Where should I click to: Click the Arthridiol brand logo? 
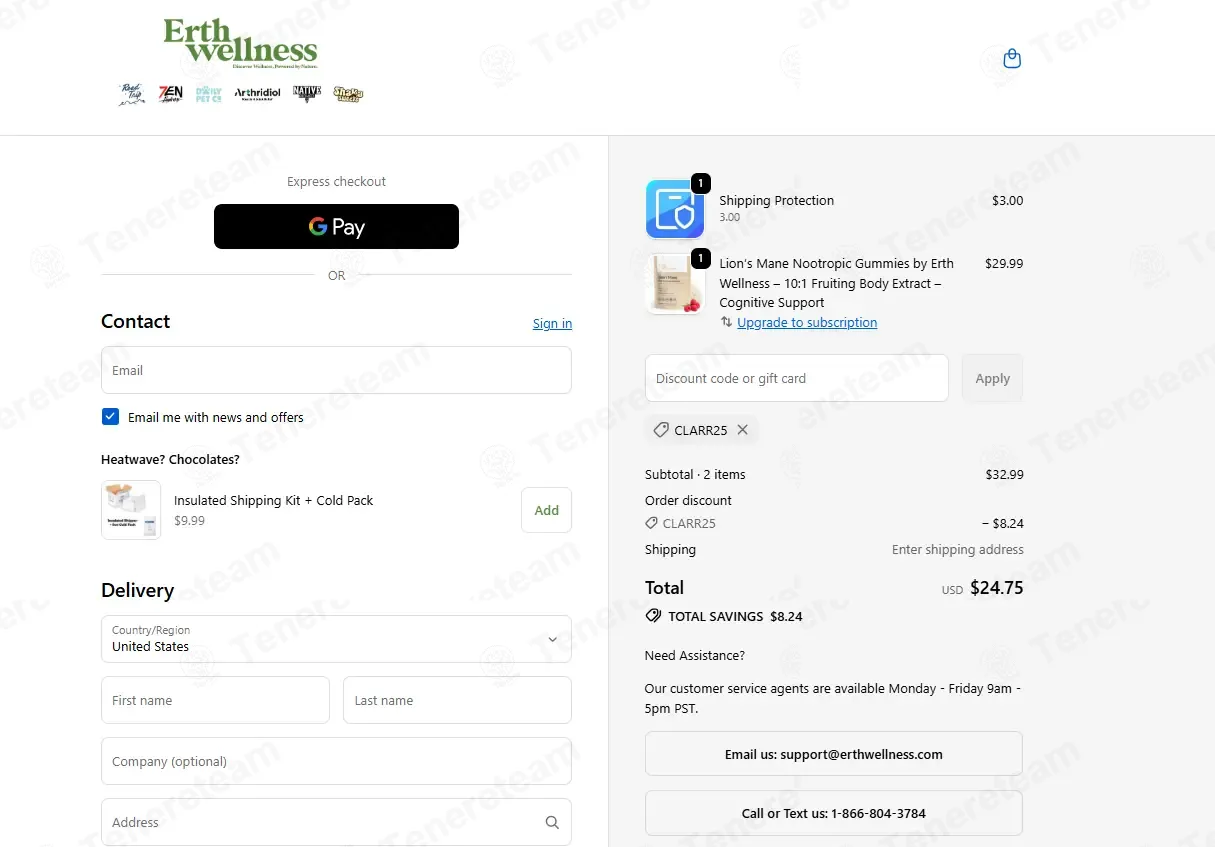257,93
